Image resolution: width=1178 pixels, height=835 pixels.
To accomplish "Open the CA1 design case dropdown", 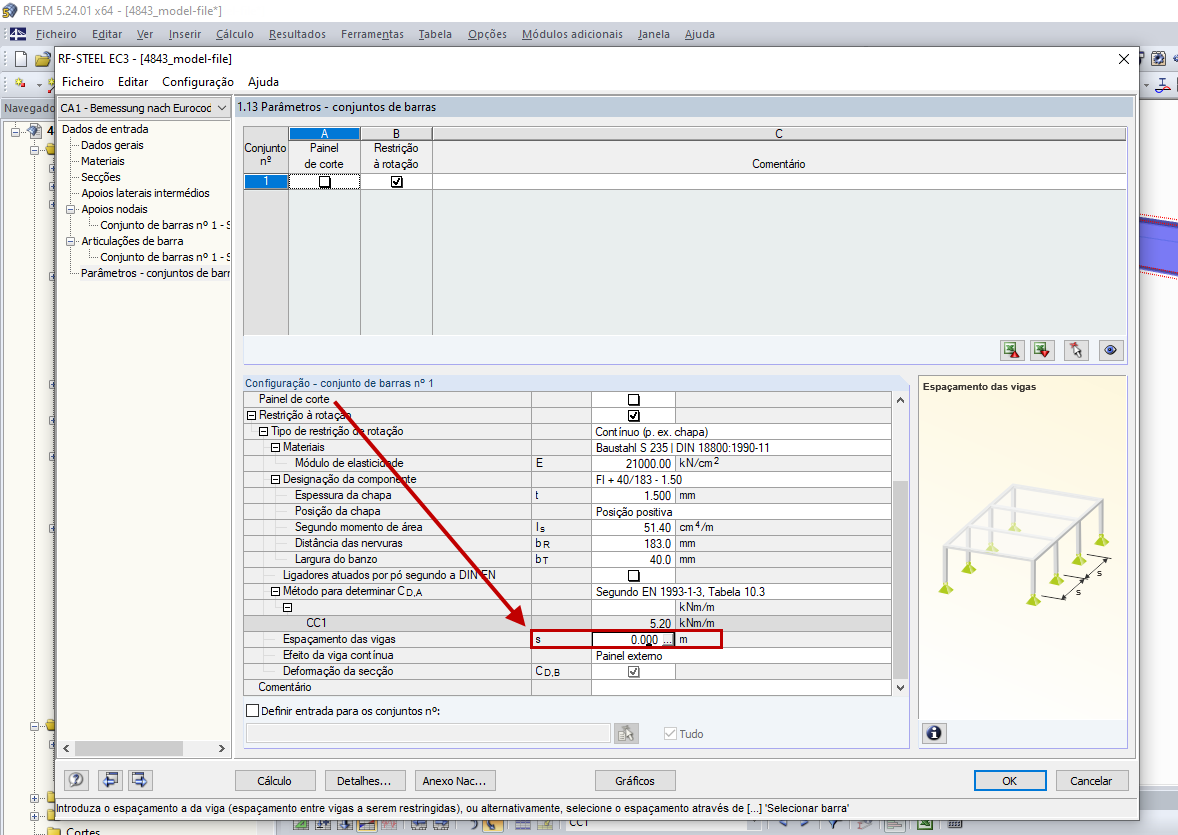I will pyautogui.click(x=222, y=108).
